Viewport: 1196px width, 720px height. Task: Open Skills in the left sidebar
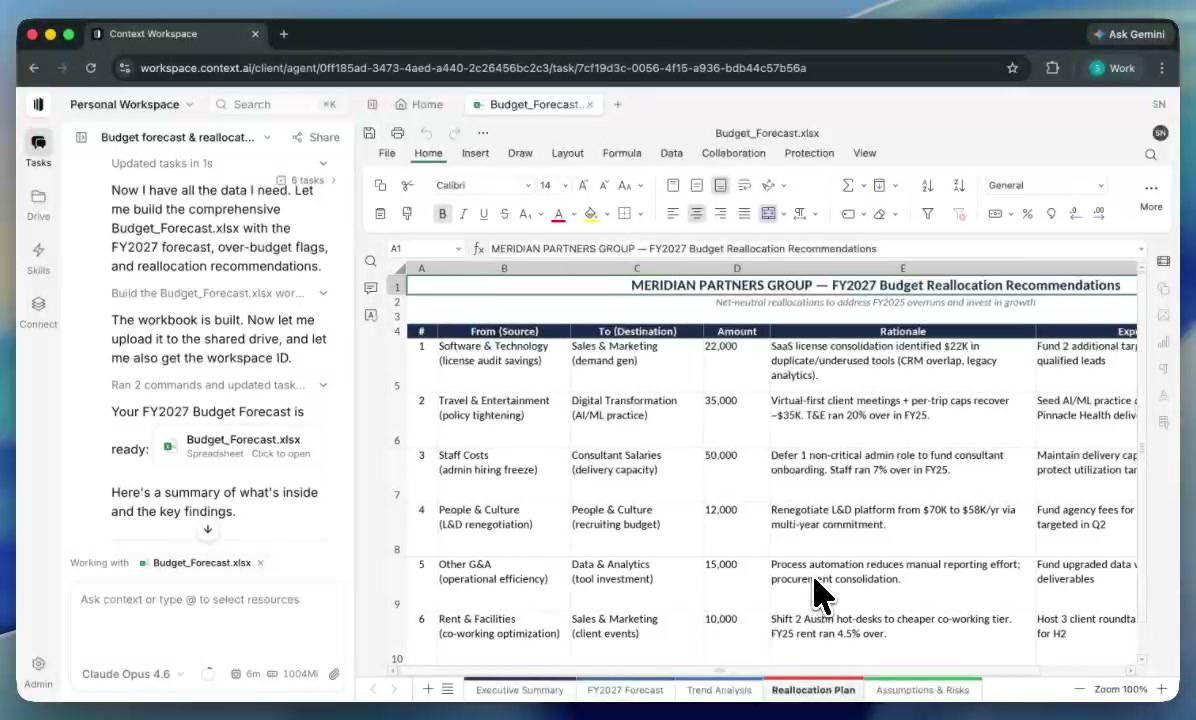click(38, 257)
